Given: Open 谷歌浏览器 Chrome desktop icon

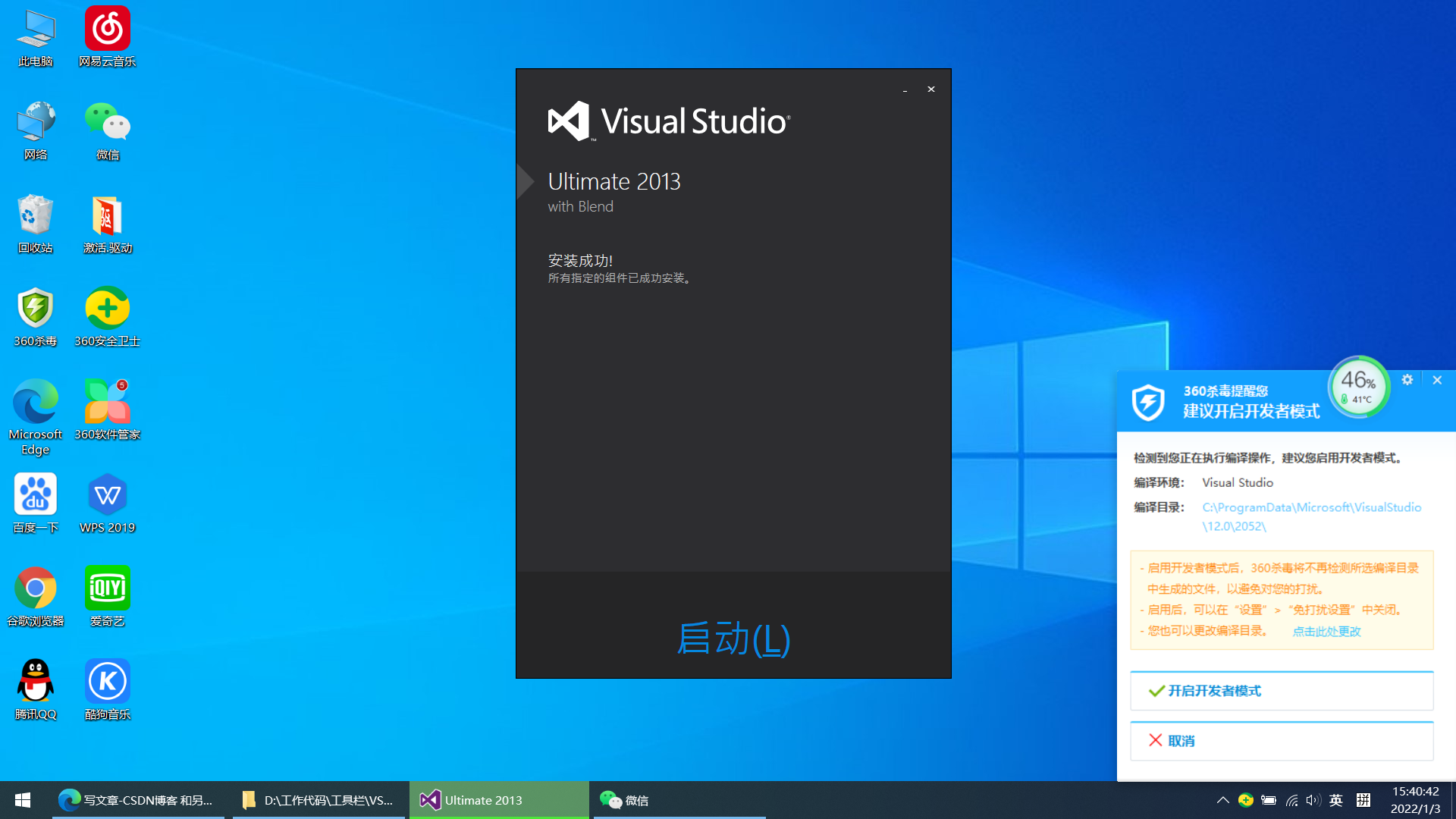Looking at the screenshot, I should pos(36,598).
